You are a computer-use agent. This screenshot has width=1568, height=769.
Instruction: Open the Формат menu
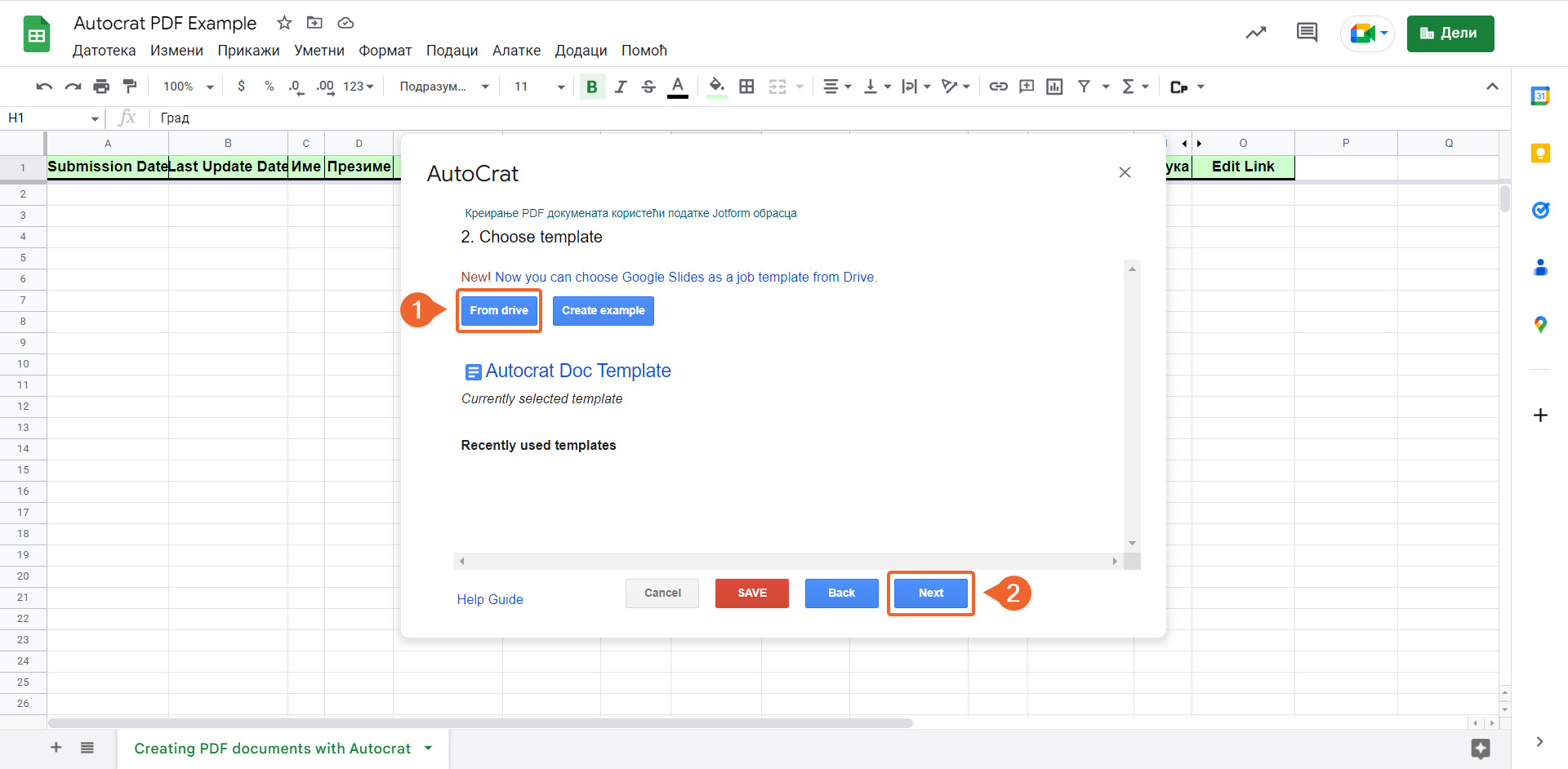385,51
